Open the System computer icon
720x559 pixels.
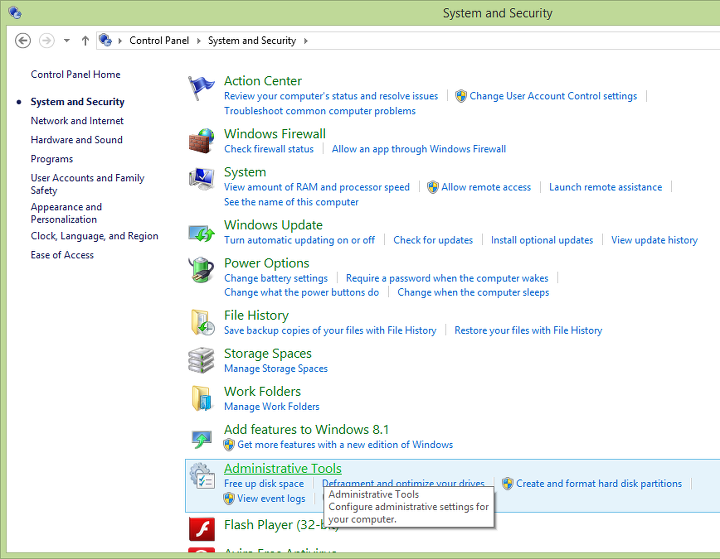(201, 179)
